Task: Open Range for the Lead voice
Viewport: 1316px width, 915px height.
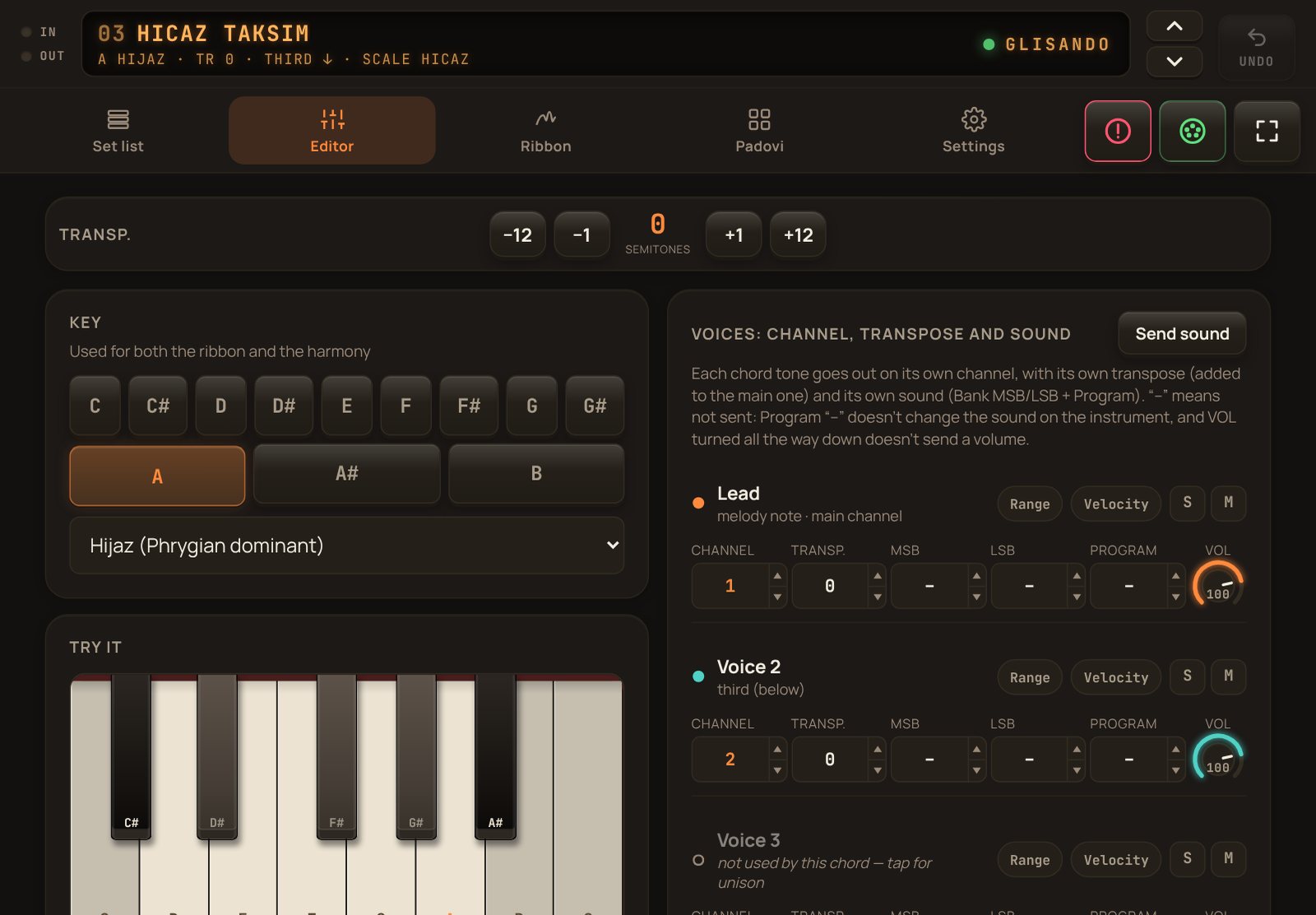Action: [x=1030, y=504]
